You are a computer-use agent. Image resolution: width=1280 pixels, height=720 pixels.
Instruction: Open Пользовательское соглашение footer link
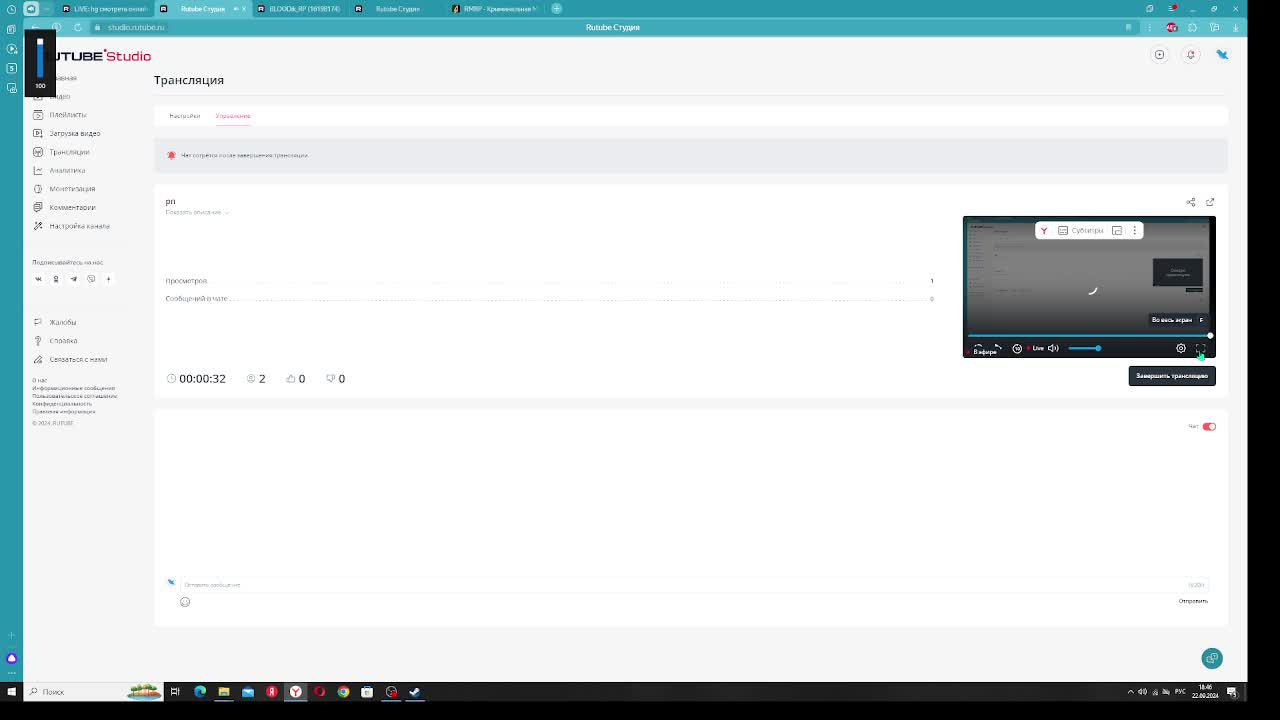point(74,396)
